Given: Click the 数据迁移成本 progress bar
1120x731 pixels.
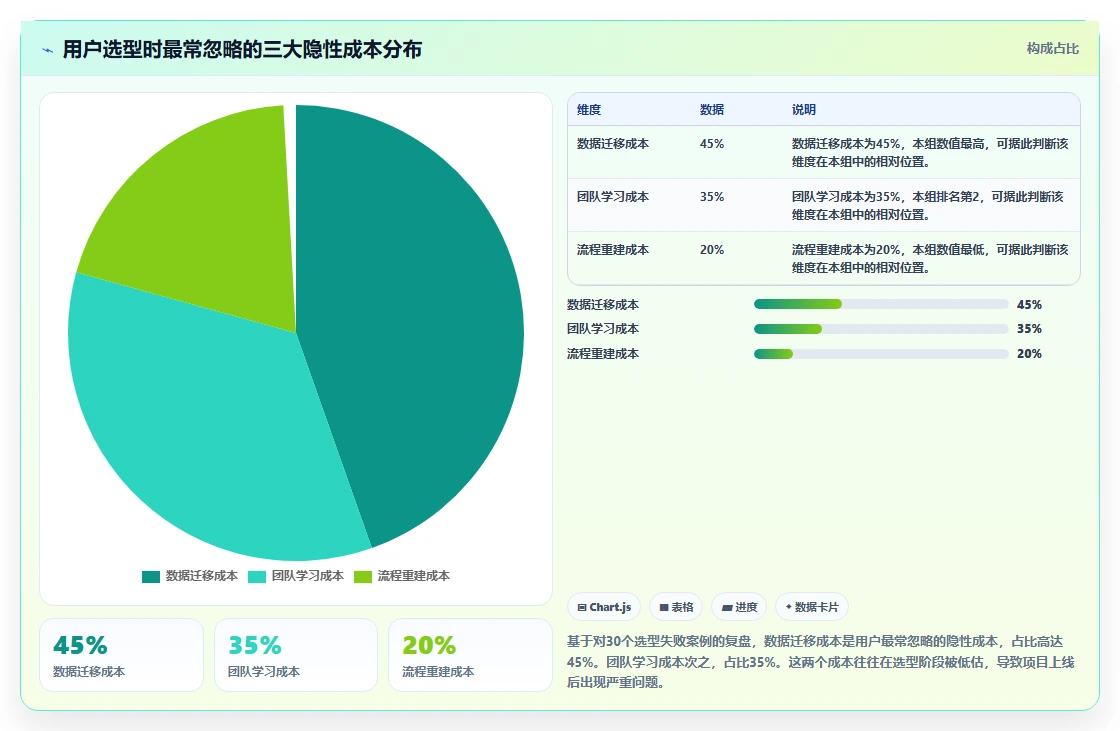Looking at the screenshot, I should pyautogui.click(x=881, y=304).
